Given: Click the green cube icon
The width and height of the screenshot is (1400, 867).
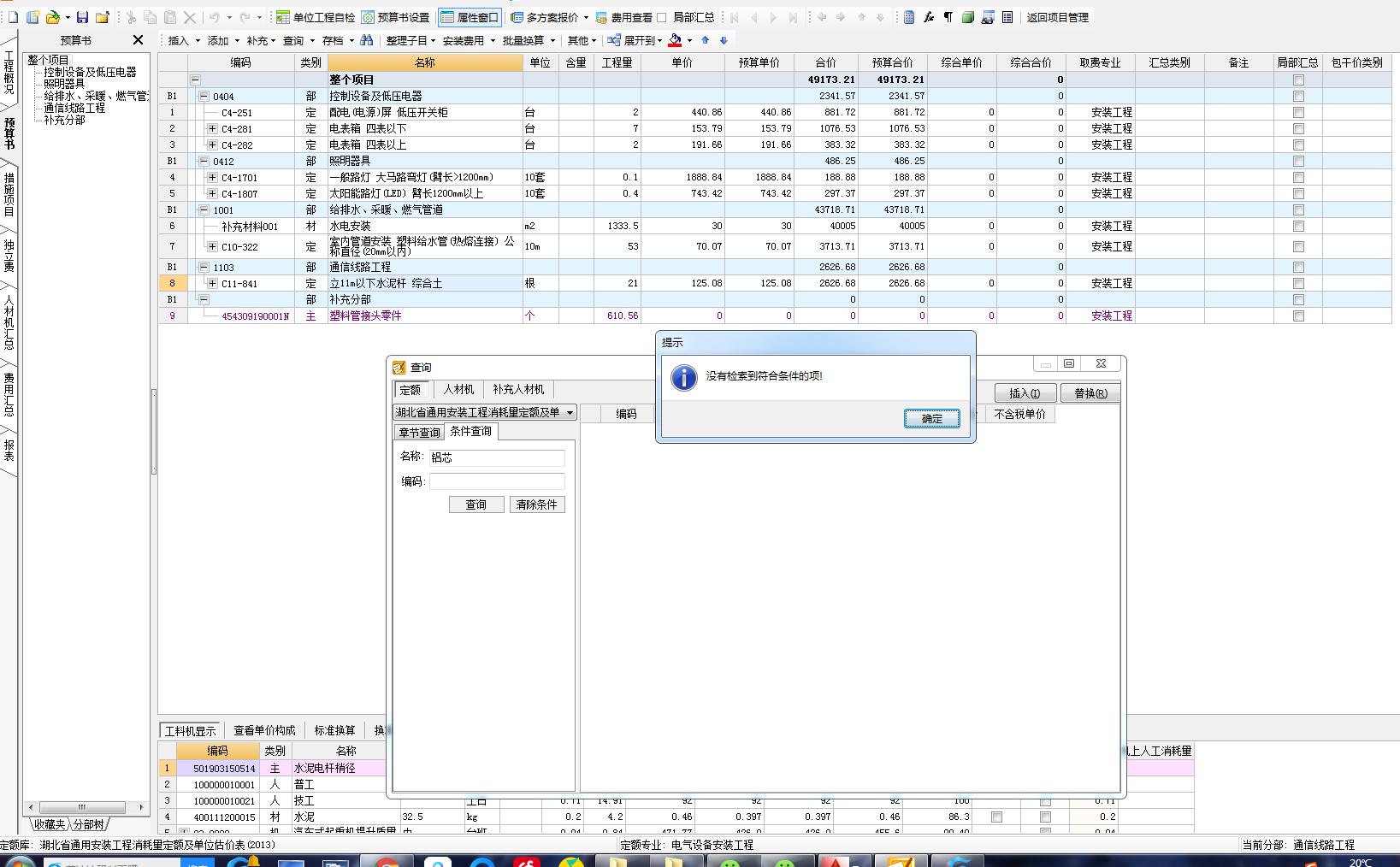Looking at the screenshot, I should 968,17.
